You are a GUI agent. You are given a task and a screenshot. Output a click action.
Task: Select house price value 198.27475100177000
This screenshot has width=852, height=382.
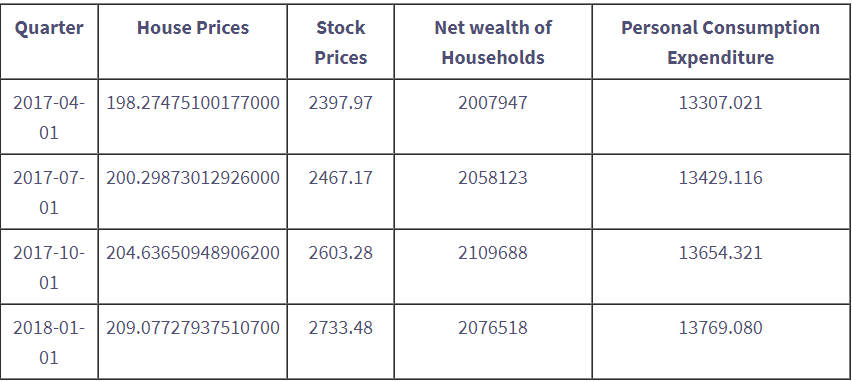193,103
